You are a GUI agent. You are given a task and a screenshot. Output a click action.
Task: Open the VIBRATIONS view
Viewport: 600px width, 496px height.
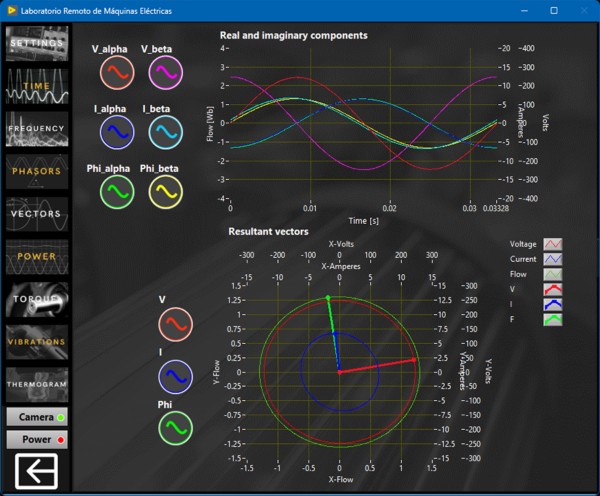pyautogui.click(x=36, y=341)
